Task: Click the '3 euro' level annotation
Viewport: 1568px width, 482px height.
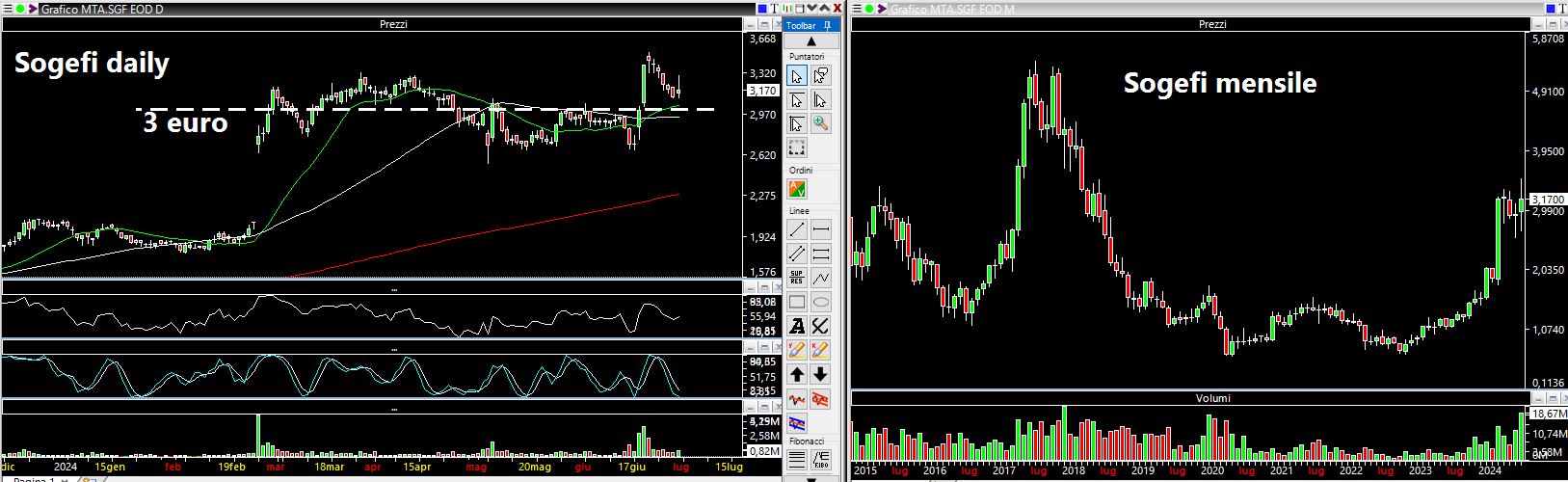Action: (185, 123)
